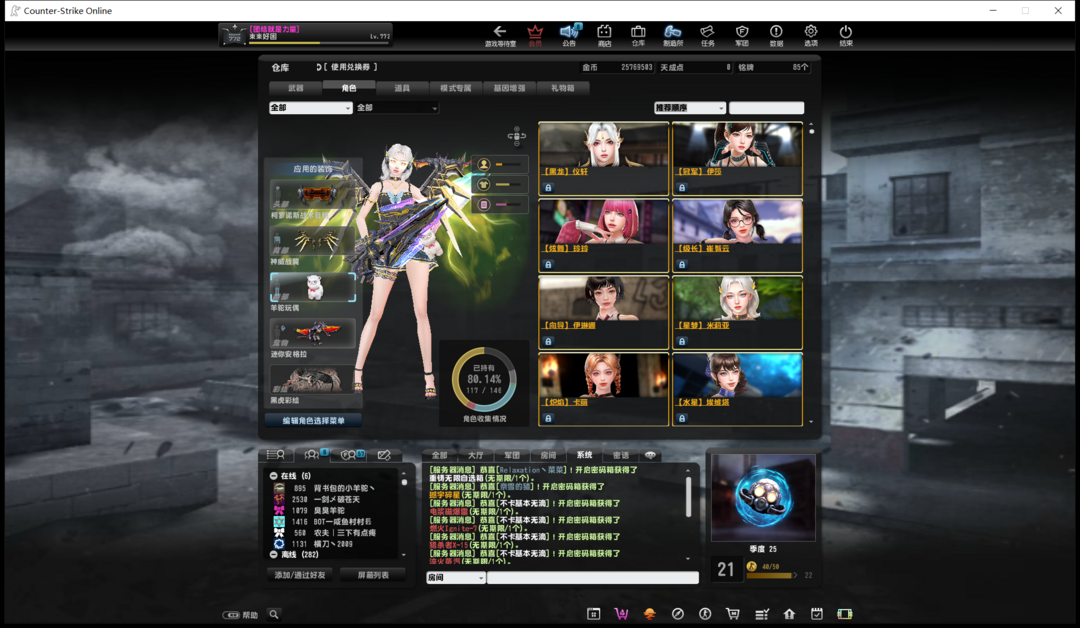
Task: Open the 制造所 crafting icon
Action: click(x=673, y=35)
